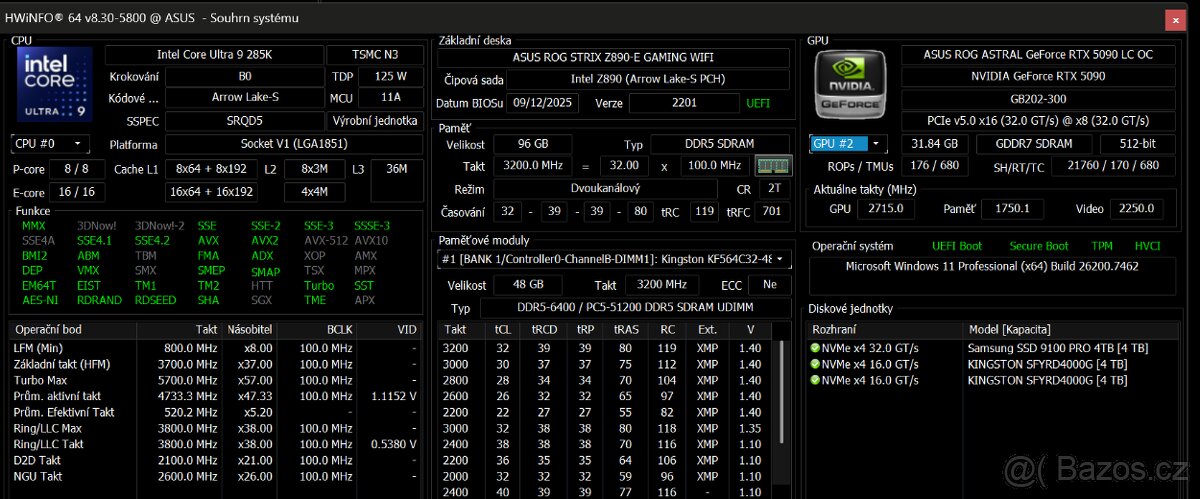Screen dimensions: 1200x499
Task: Select the GB202-300 GPU chip field
Action: tap(1038, 98)
